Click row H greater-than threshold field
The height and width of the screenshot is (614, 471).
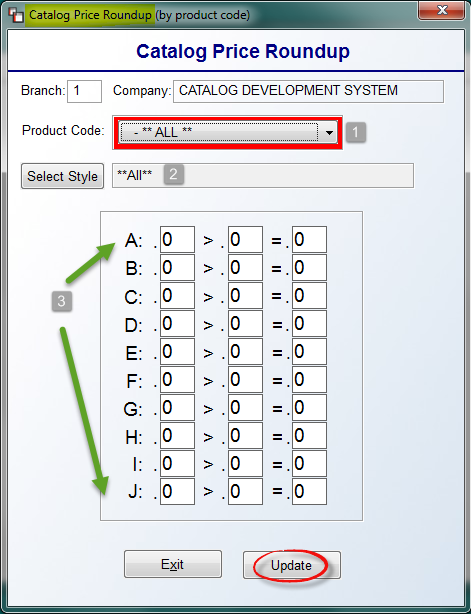pos(245,435)
